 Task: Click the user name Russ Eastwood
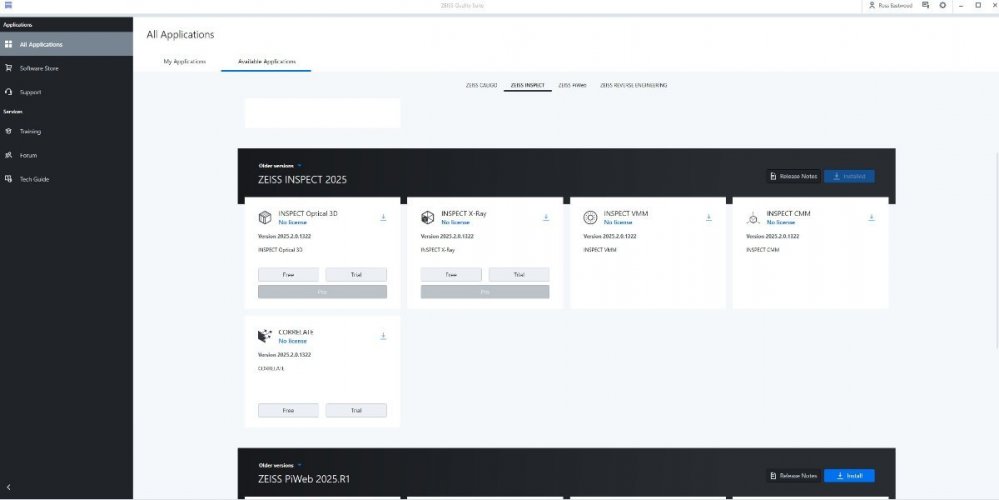tap(895, 5)
